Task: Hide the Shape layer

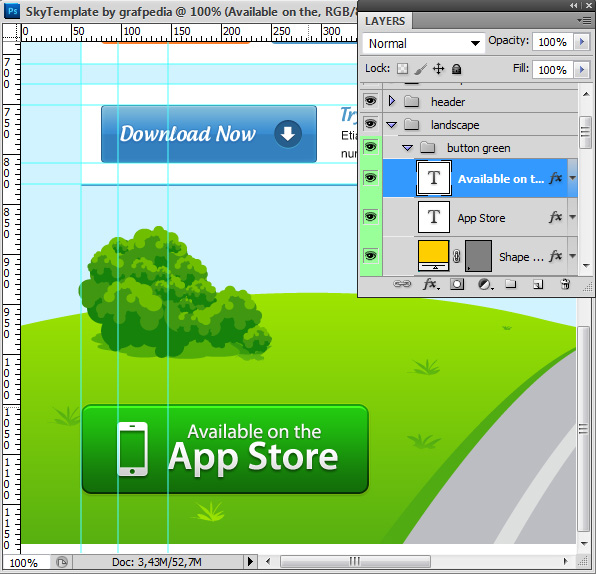Action: point(371,255)
